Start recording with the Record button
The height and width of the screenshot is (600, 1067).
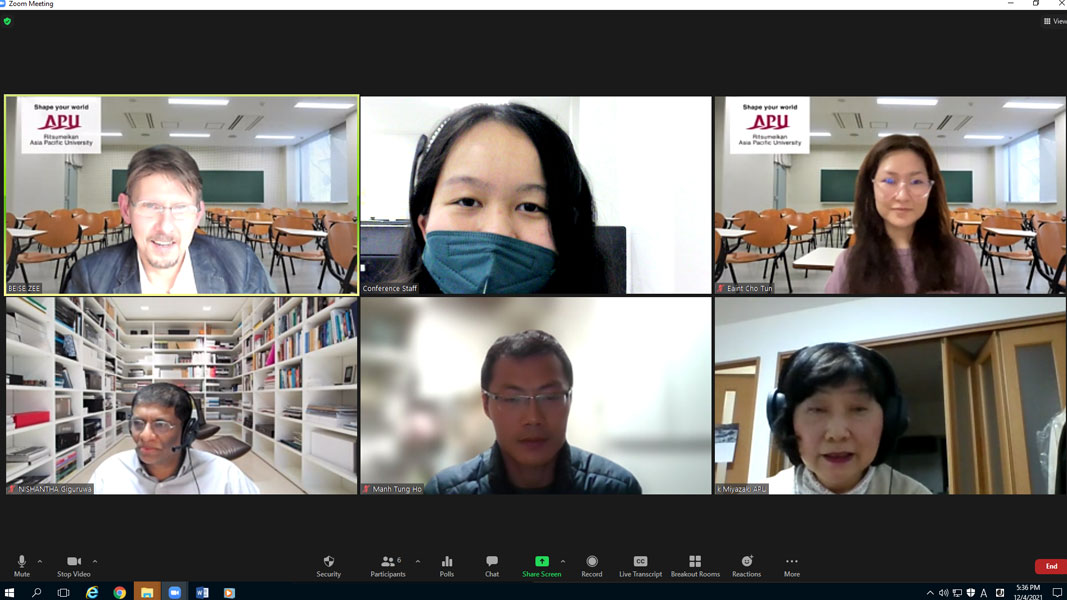tap(592, 565)
